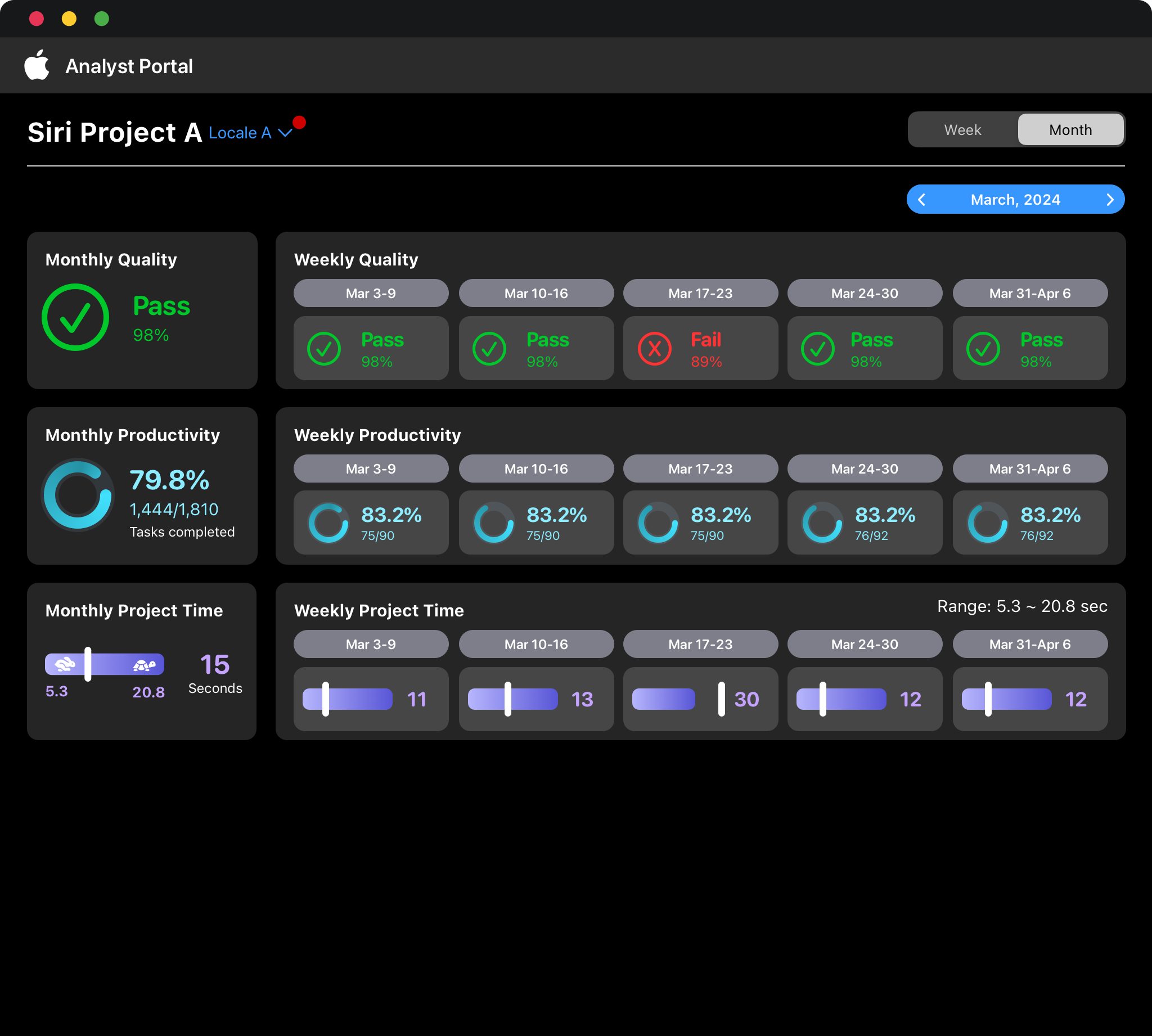Click the Mar 17-23 quality fail X icon
The image size is (1152, 1036).
point(655,348)
